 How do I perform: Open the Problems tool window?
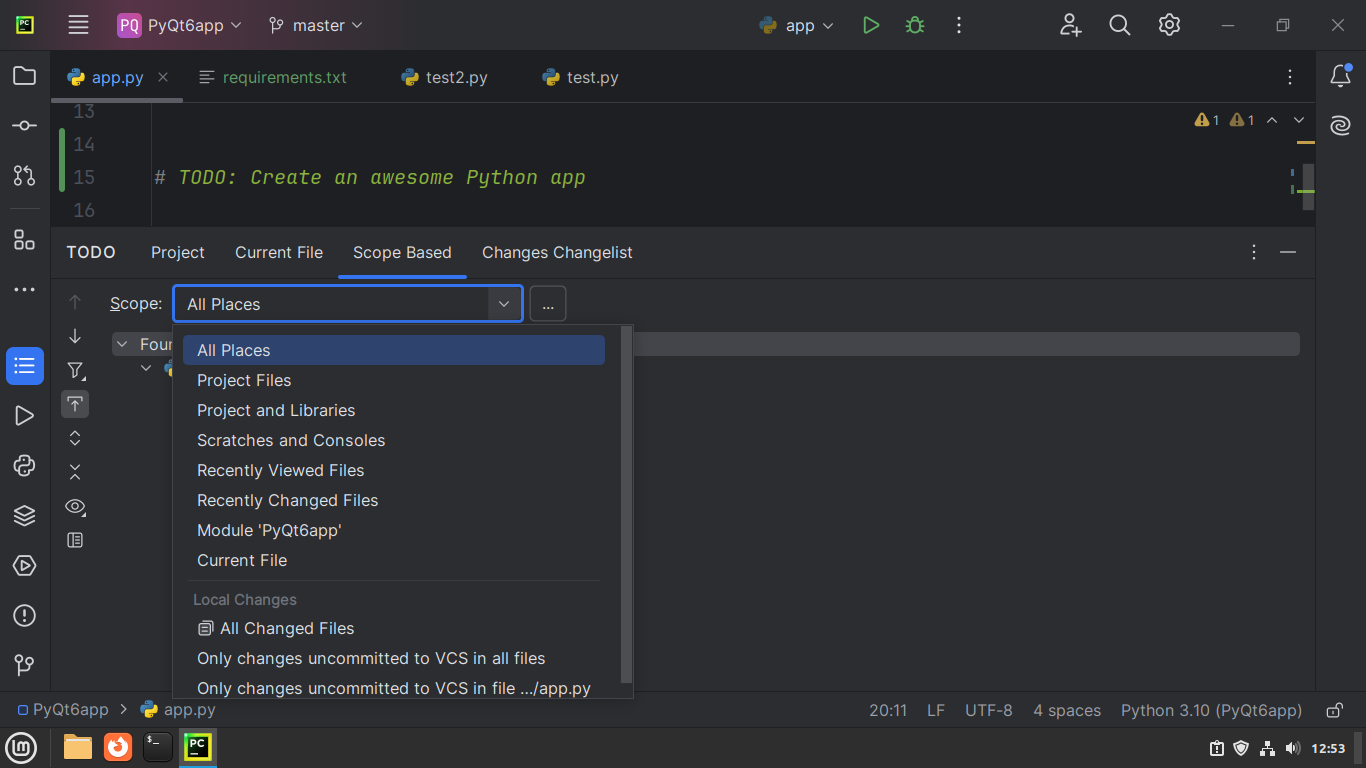(x=24, y=616)
